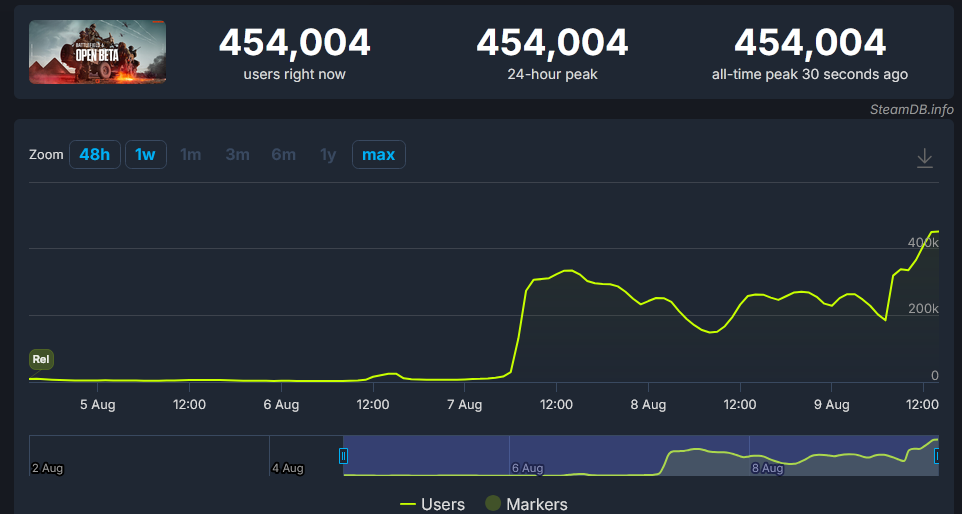Follow the SteamDB.info credit link

pyautogui.click(x=911, y=109)
